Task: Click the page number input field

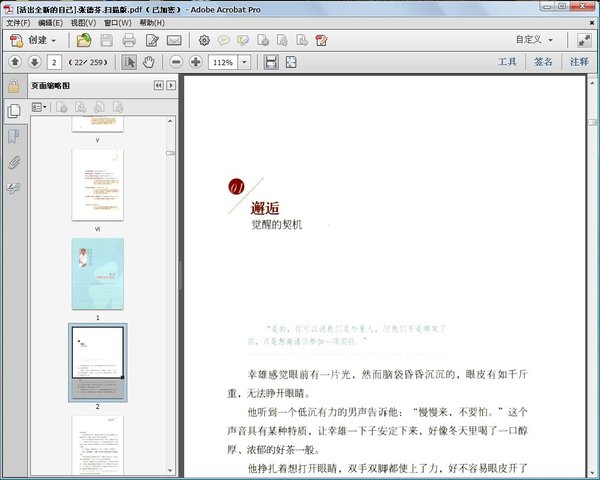Action: point(54,62)
